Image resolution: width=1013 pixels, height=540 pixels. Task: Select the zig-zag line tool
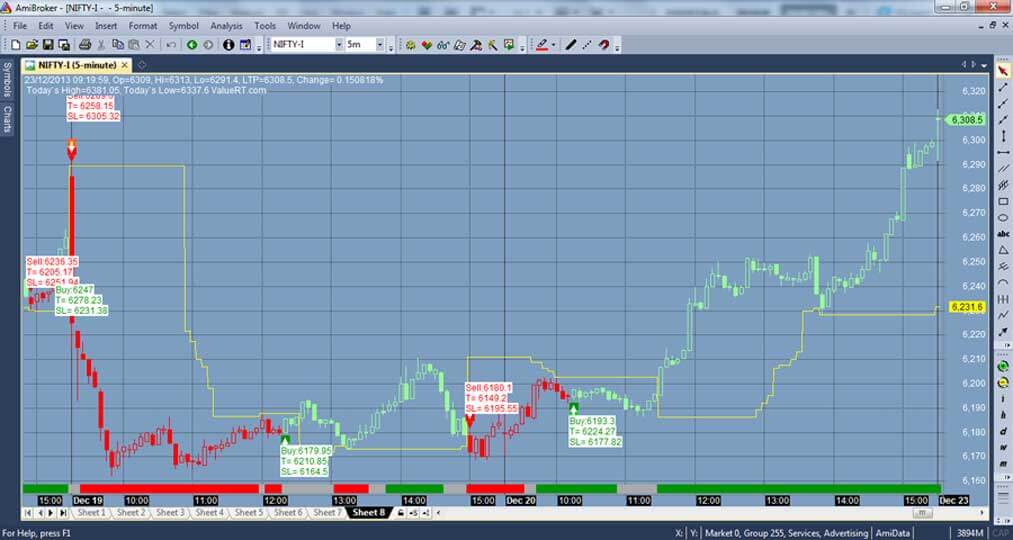pos(1003,315)
